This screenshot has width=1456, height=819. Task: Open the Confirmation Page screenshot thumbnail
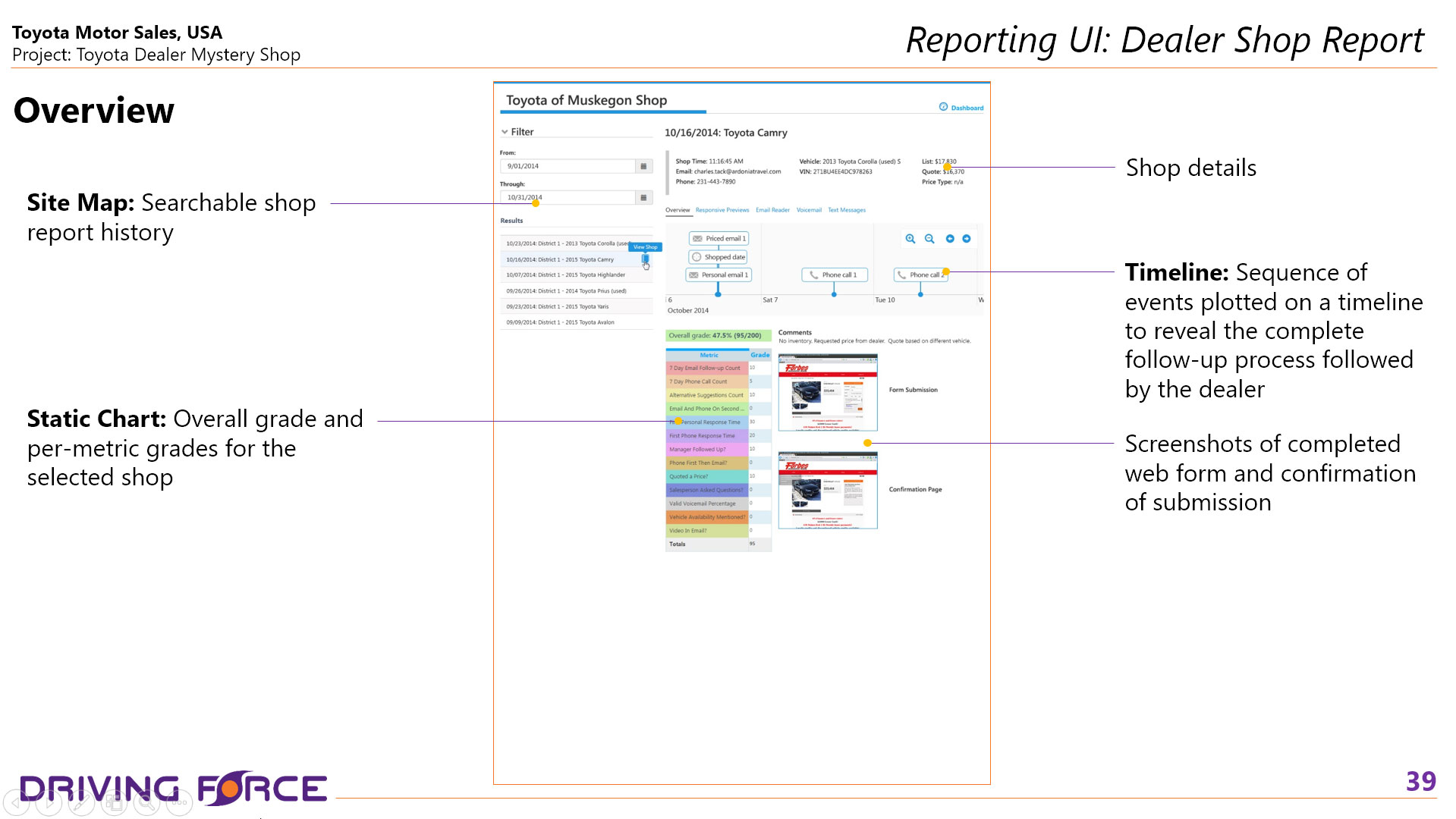click(828, 491)
